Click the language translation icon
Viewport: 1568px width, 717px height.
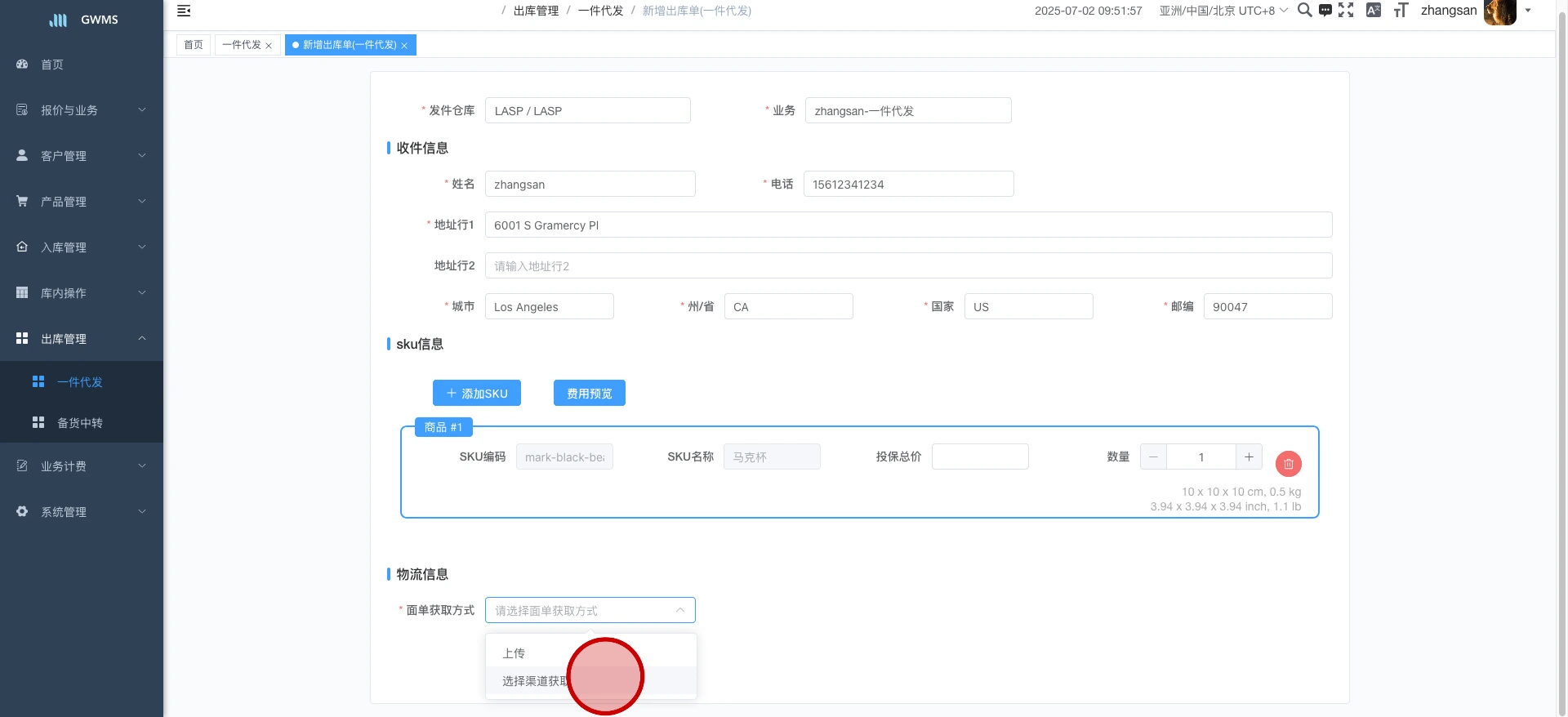click(x=1374, y=11)
